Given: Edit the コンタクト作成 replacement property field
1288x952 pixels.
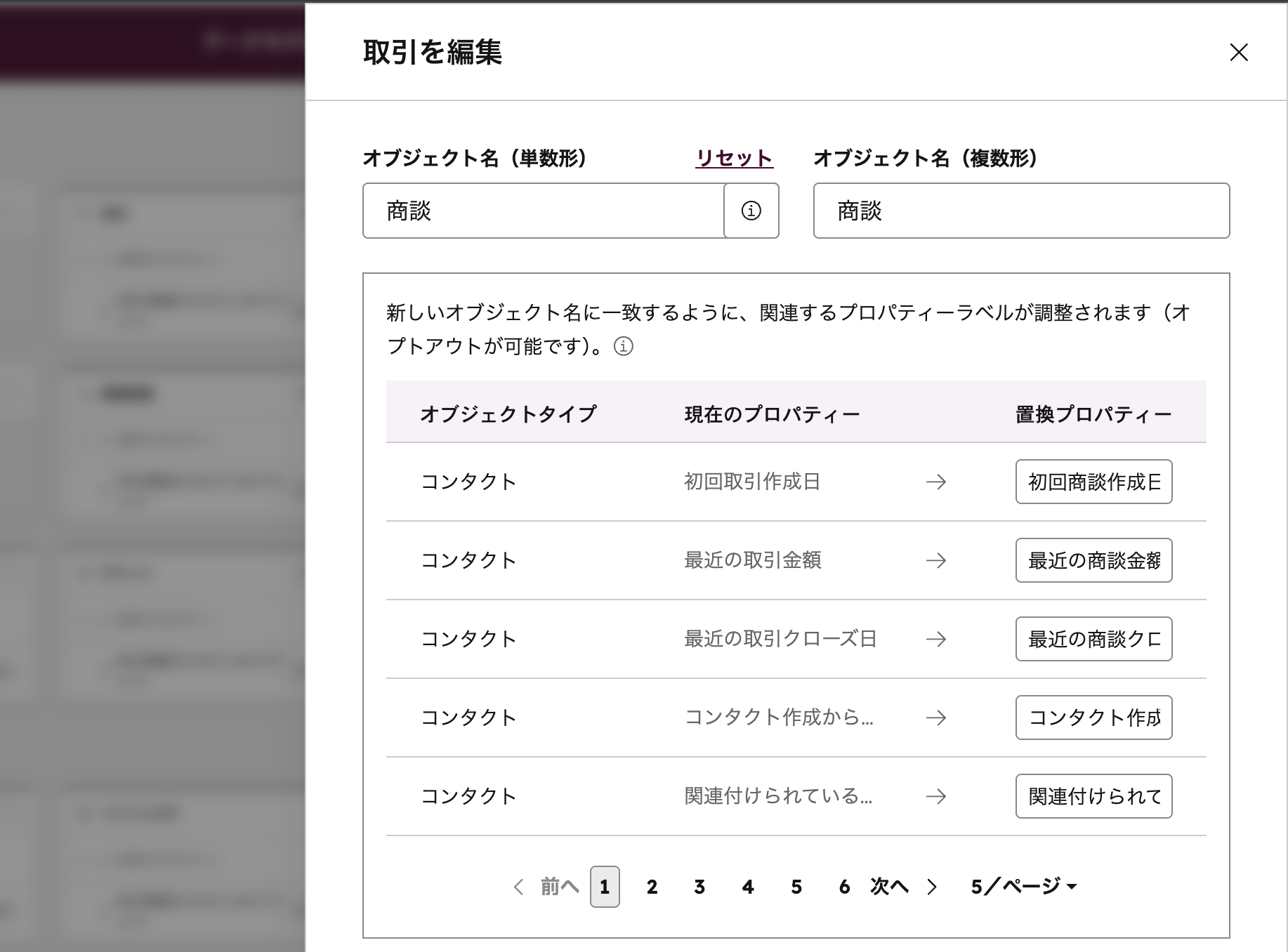Looking at the screenshot, I should (x=1093, y=718).
